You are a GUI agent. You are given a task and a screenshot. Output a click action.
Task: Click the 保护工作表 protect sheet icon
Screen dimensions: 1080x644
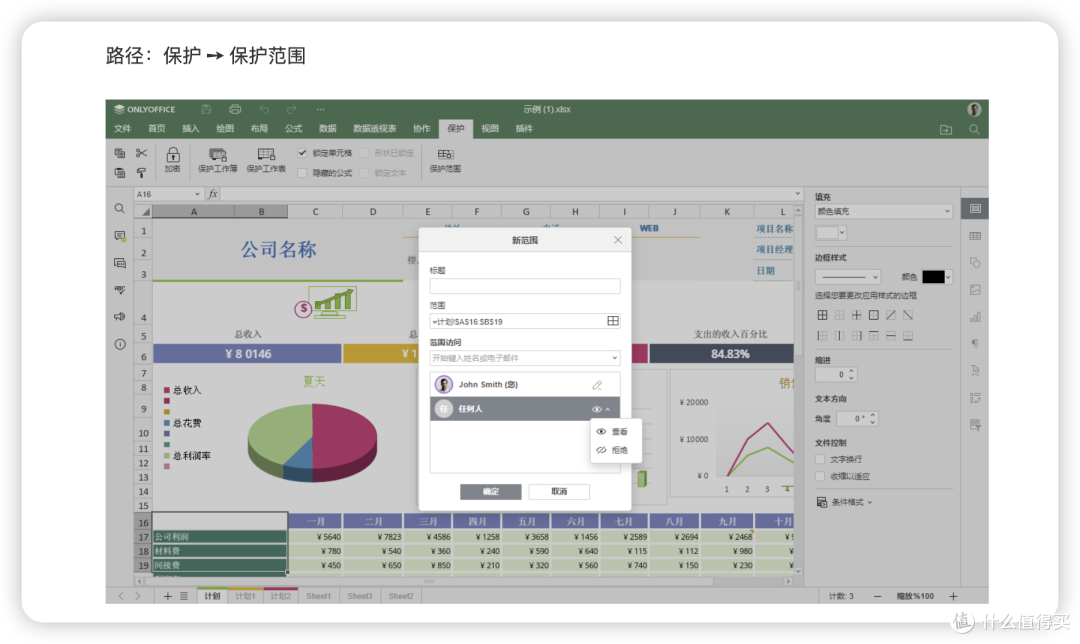point(266,154)
